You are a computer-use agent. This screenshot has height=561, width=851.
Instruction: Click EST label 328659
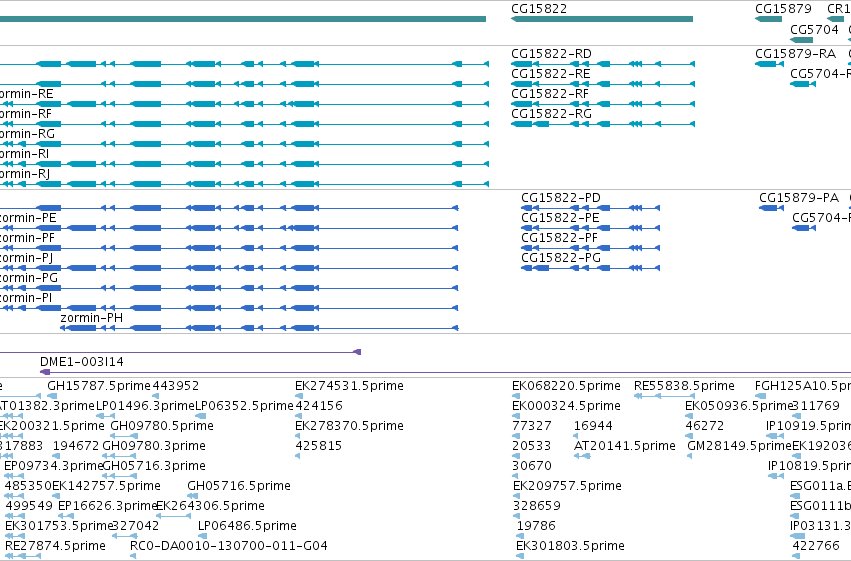(x=537, y=506)
